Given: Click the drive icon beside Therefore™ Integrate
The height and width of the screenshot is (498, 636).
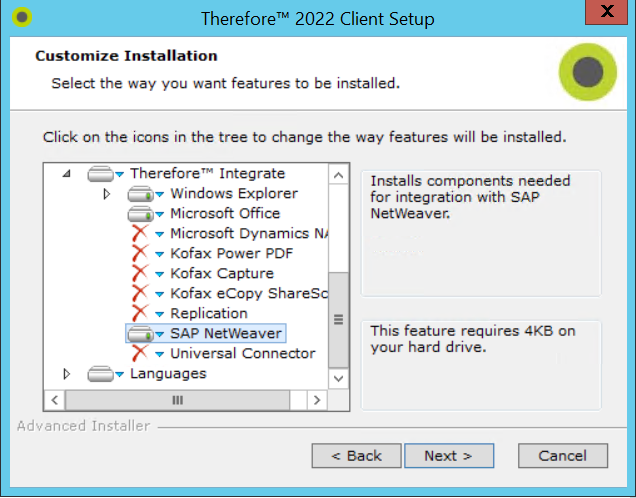Looking at the screenshot, I should coord(101,174).
